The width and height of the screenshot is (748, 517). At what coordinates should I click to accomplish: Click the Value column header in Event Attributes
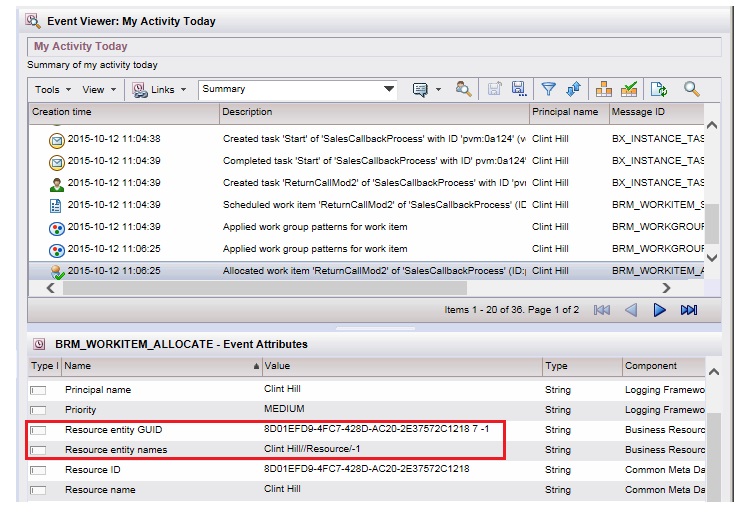pos(402,366)
